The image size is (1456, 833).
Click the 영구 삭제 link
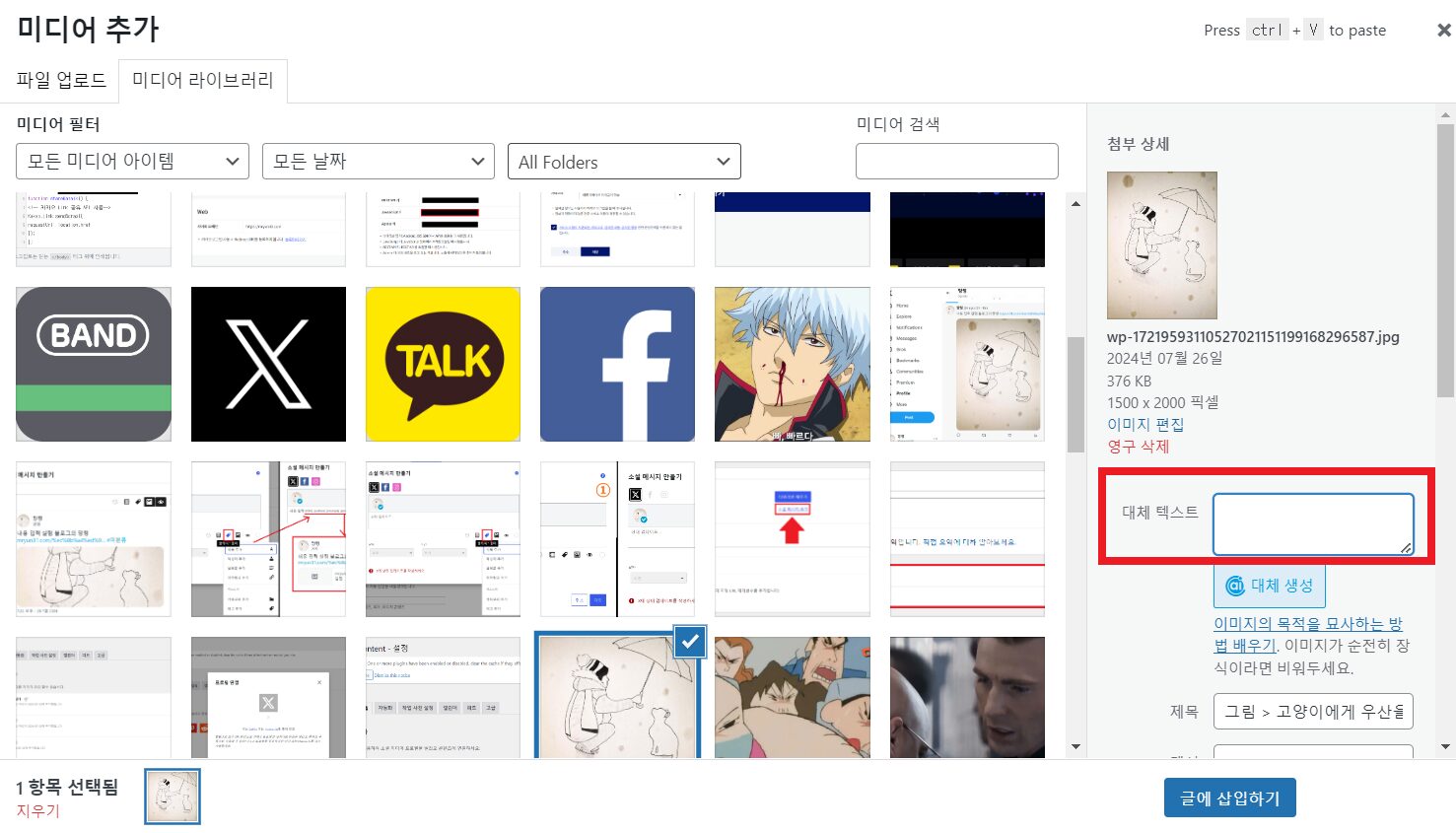click(x=1138, y=446)
